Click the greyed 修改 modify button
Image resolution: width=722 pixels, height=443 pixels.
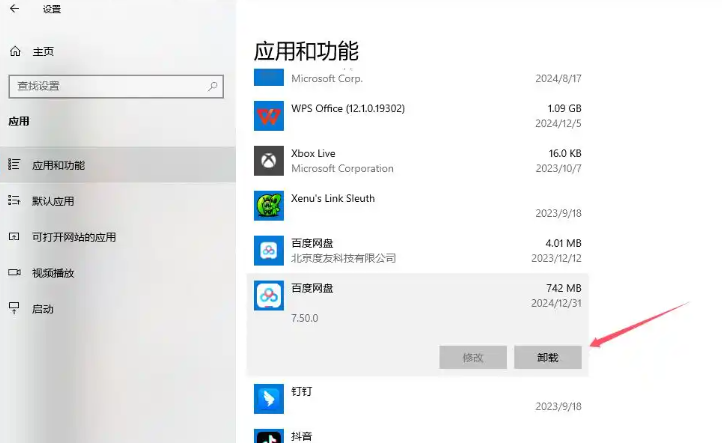[x=473, y=357]
